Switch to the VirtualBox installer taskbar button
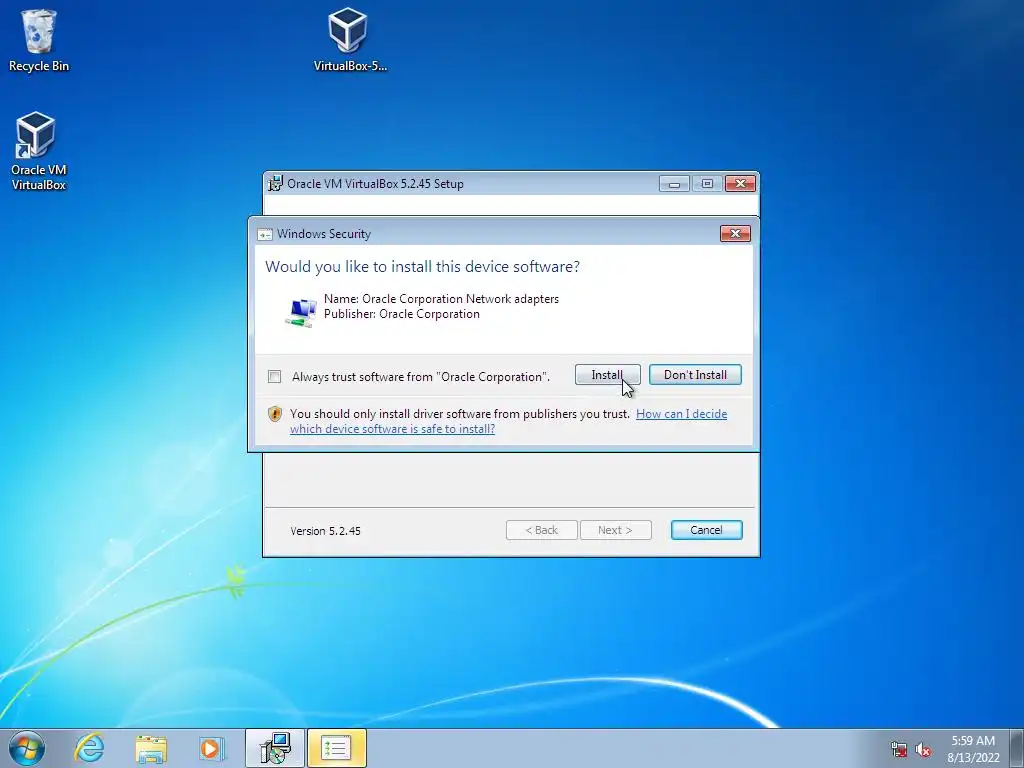The height and width of the screenshot is (768, 1024). (x=275, y=748)
